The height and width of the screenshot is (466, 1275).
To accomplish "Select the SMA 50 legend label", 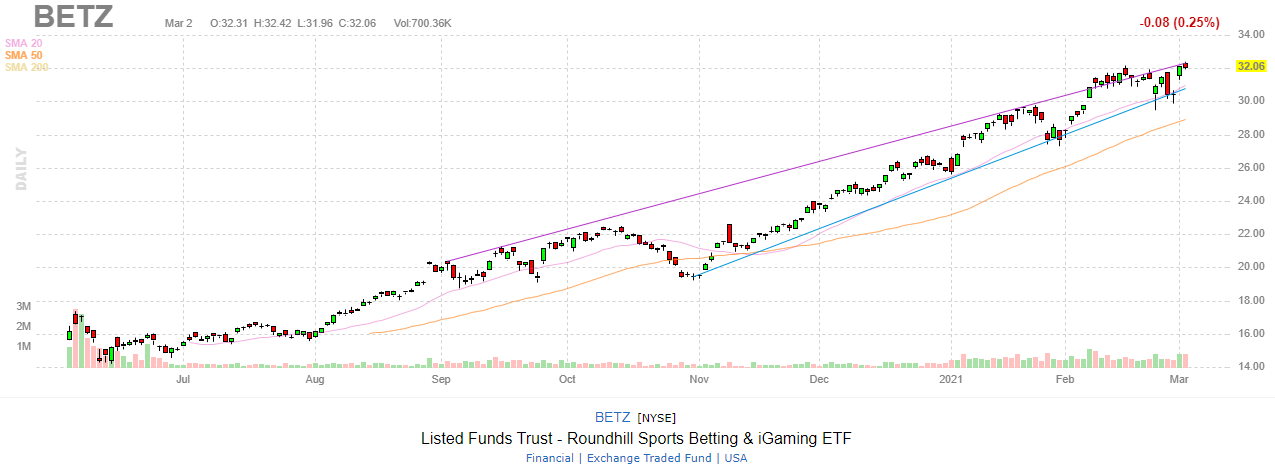I will click(22, 55).
